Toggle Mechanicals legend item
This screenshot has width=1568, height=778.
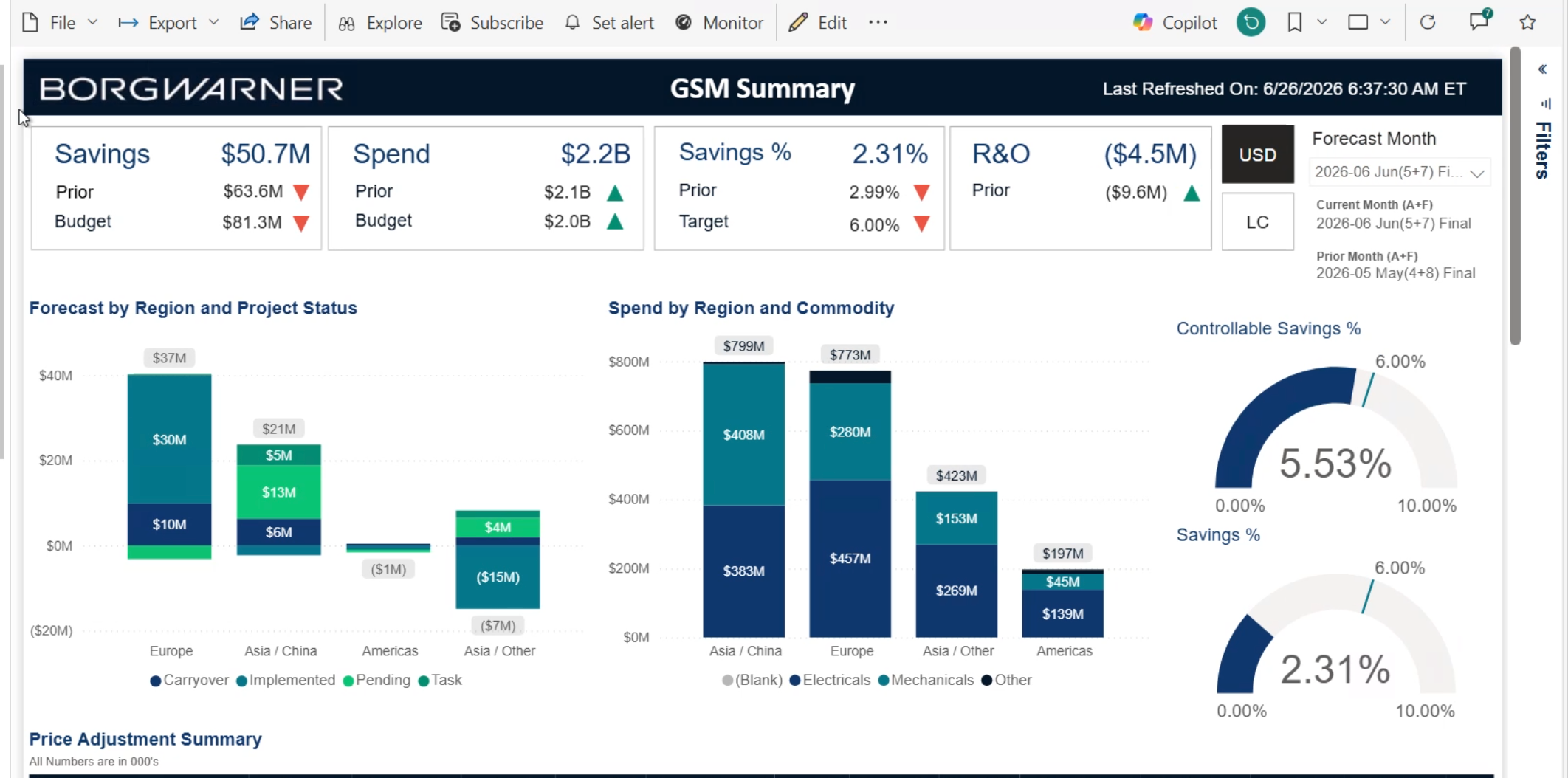[x=926, y=680]
